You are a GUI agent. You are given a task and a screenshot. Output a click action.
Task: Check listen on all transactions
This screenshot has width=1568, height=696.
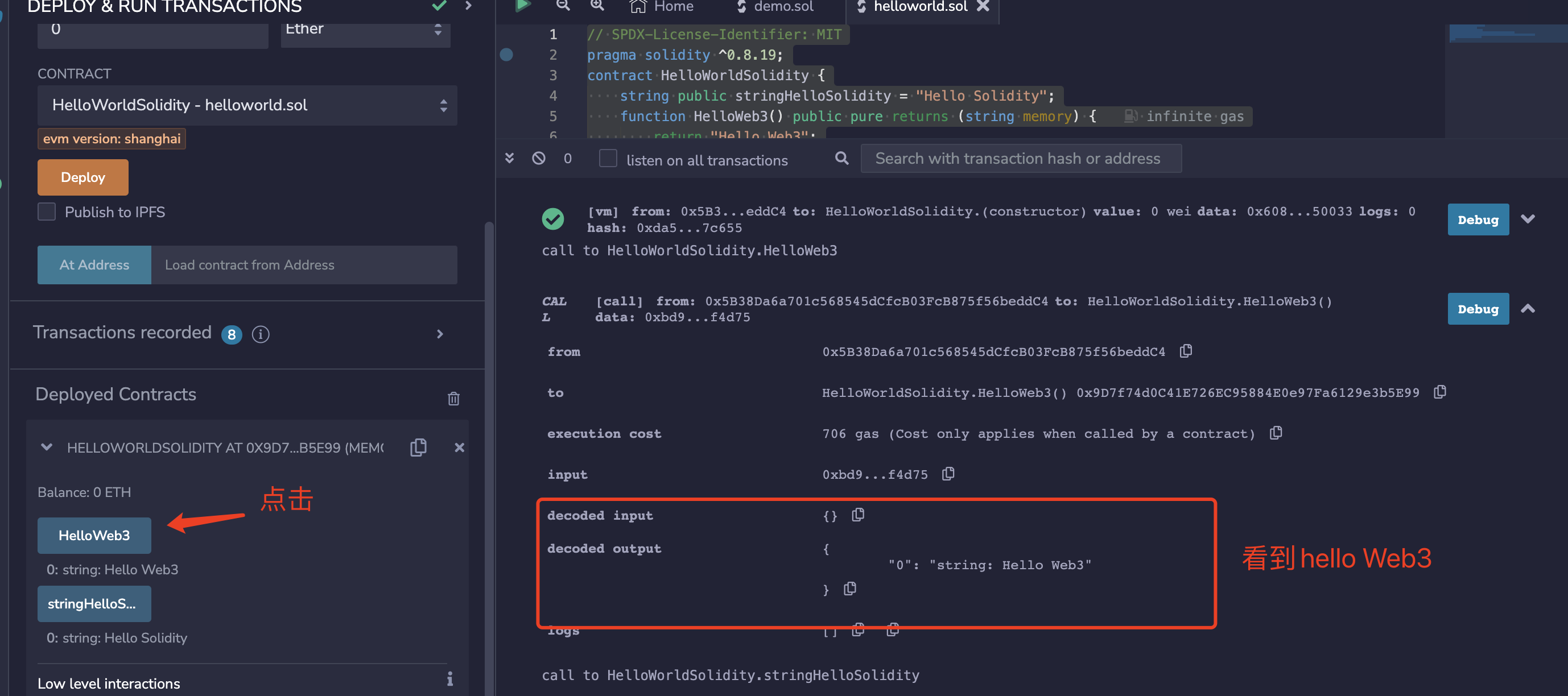(608, 159)
